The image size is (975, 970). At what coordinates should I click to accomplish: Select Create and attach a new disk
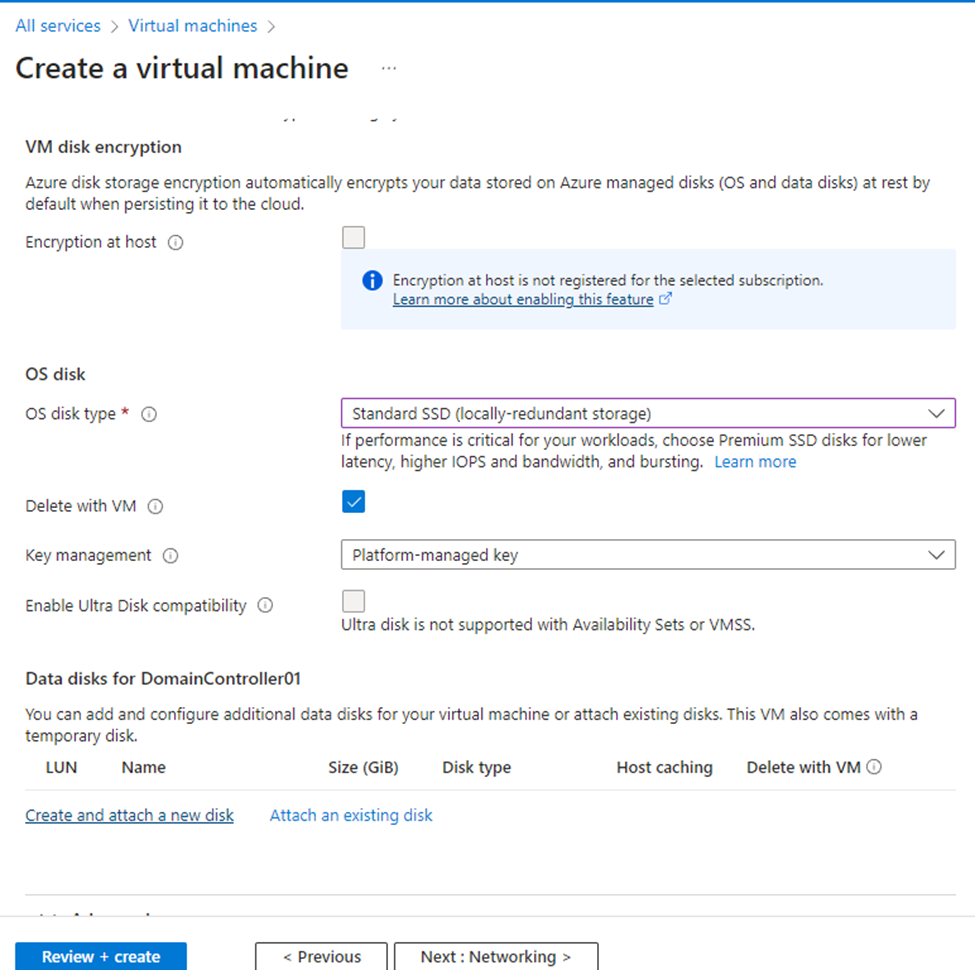click(x=129, y=815)
